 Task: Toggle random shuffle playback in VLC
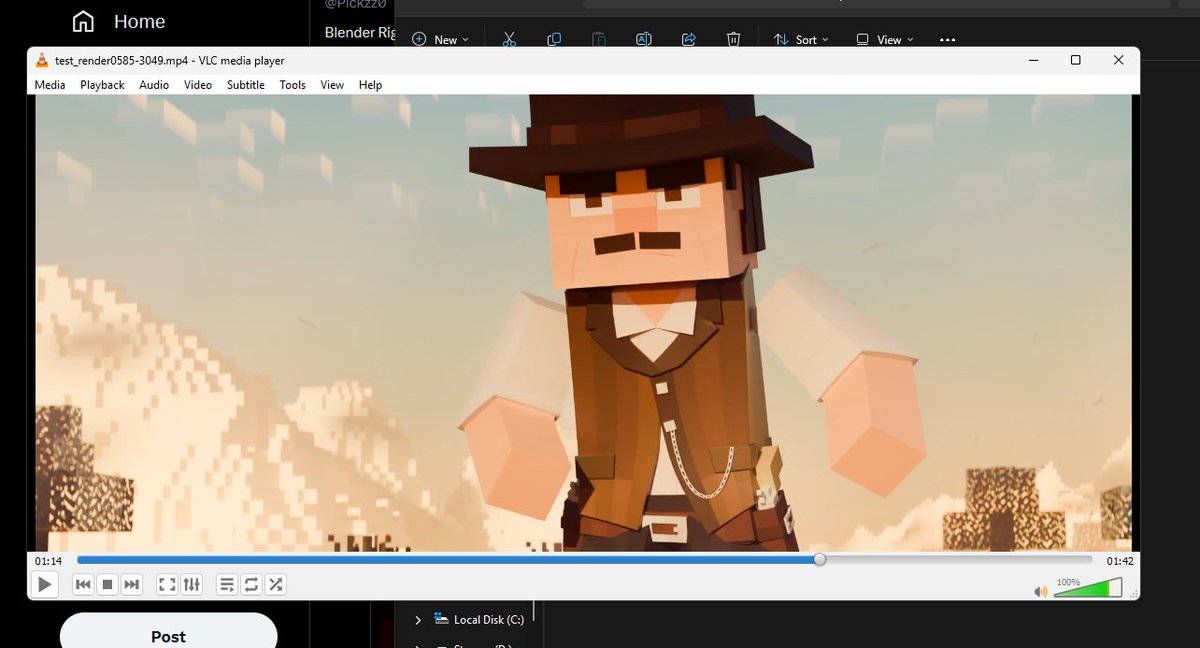(275, 584)
